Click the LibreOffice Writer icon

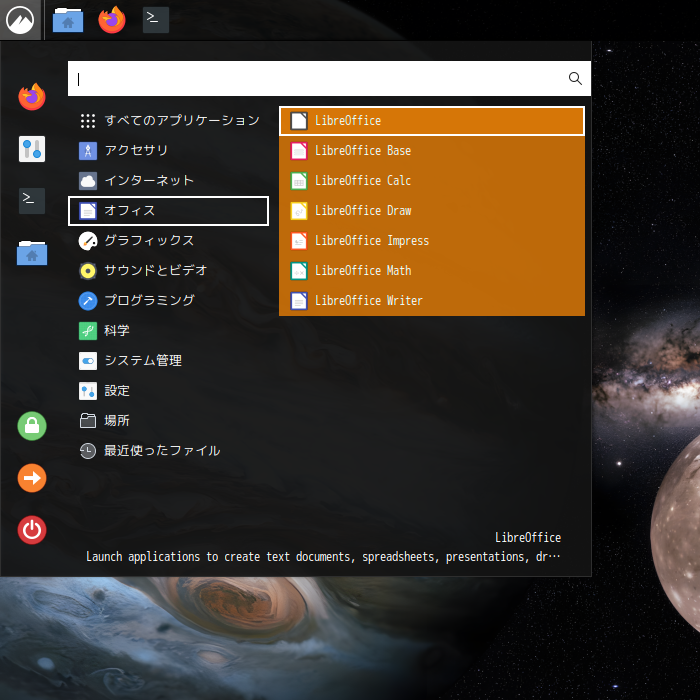[299, 301]
